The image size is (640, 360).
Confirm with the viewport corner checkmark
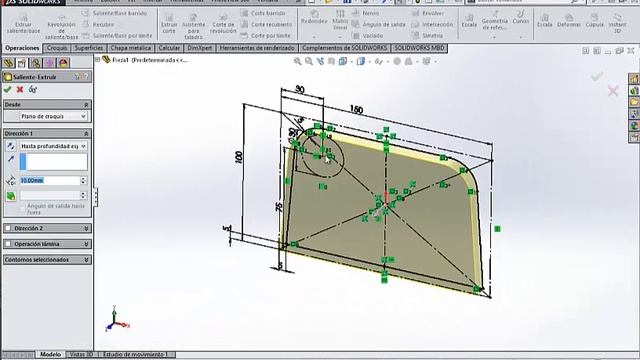pyautogui.click(x=597, y=76)
